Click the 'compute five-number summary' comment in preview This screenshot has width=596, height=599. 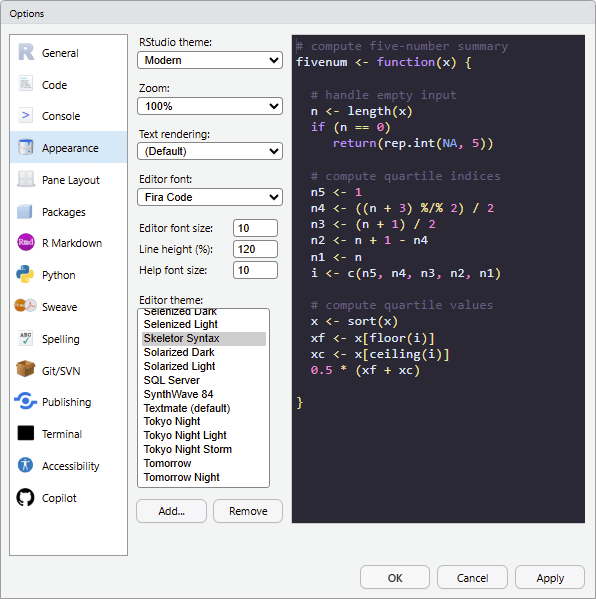click(x=402, y=46)
